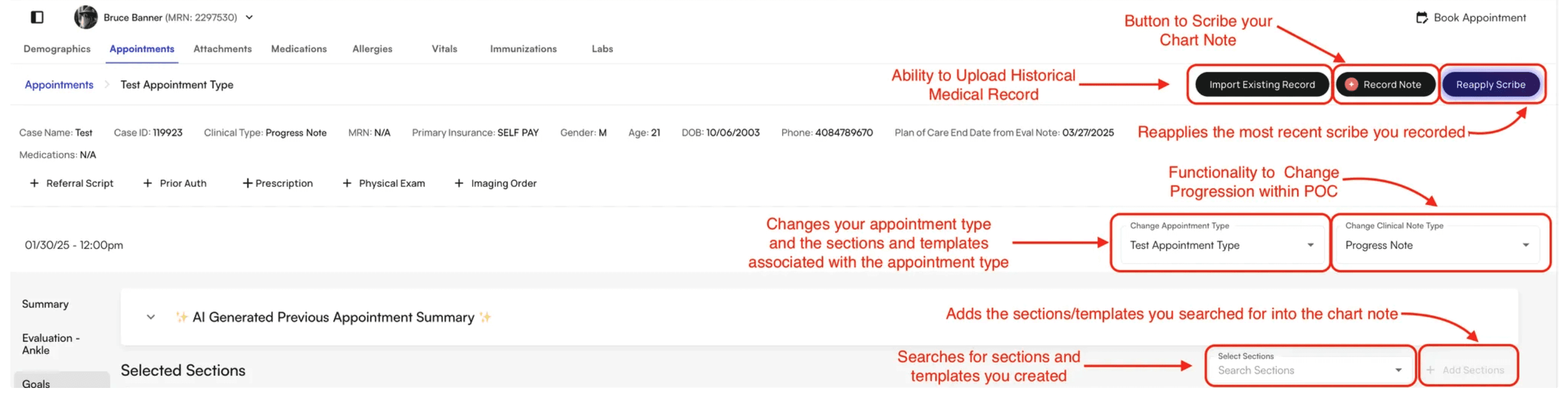Add a Prior Auth with the plus icon
The height and width of the screenshot is (403, 1568).
(148, 183)
